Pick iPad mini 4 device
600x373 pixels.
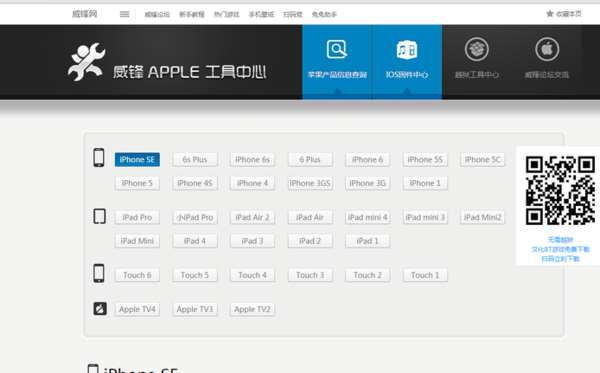[367, 217]
